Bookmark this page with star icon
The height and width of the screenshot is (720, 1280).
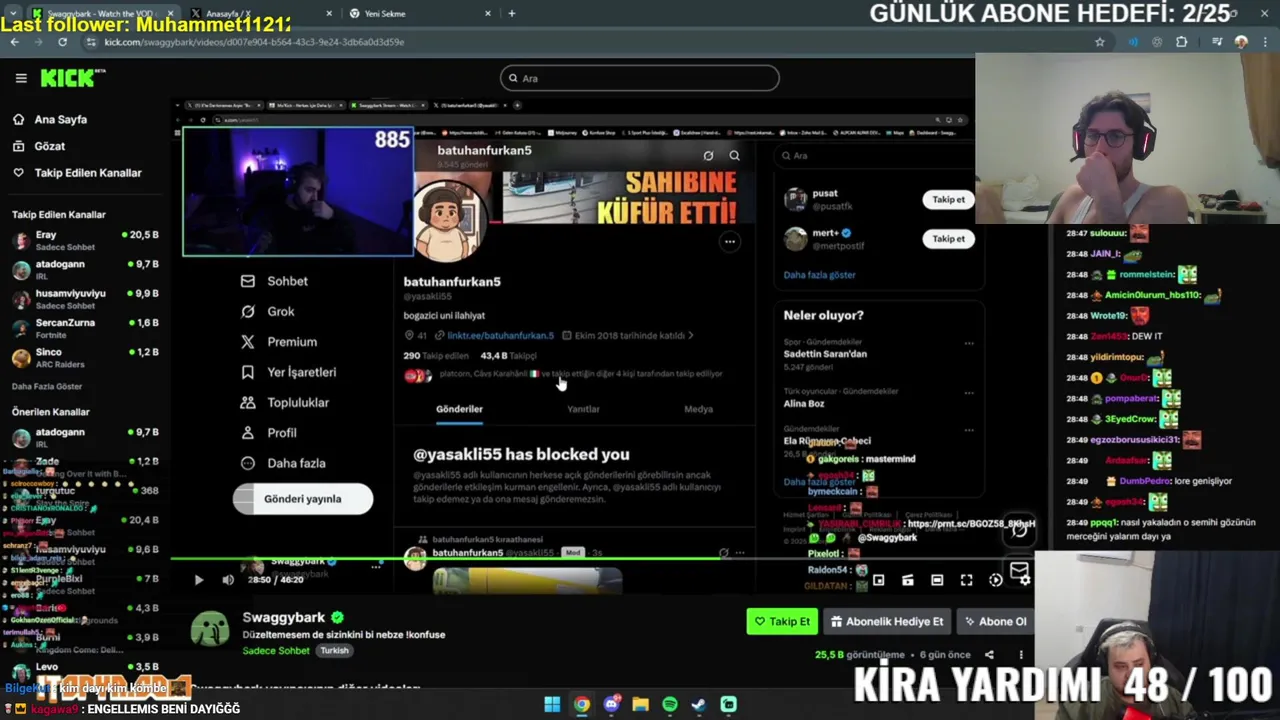1100,42
